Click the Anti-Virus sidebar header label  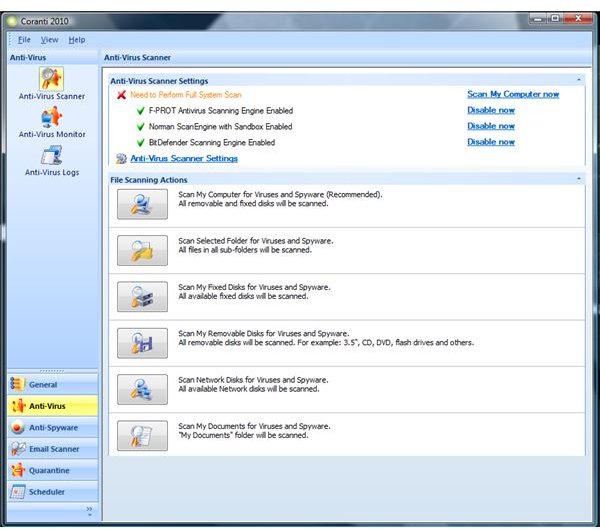click(28, 58)
